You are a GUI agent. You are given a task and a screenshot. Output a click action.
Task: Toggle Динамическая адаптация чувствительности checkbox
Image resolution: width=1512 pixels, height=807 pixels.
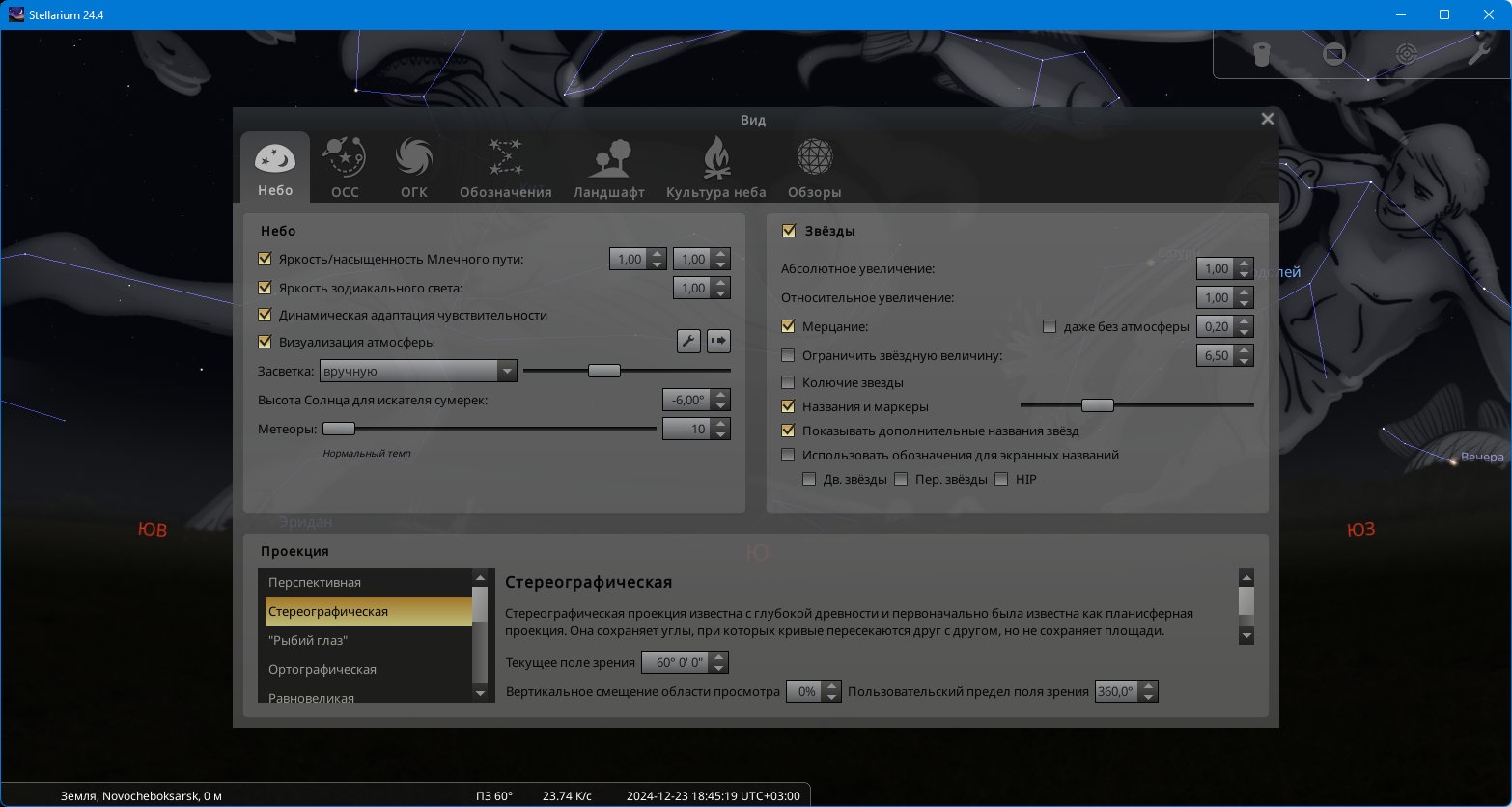[x=265, y=315]
